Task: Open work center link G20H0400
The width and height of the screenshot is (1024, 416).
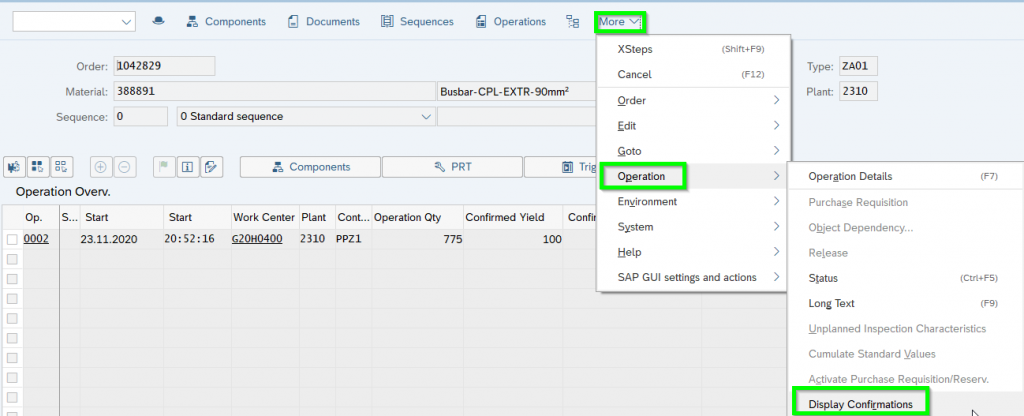Action: 257,240
